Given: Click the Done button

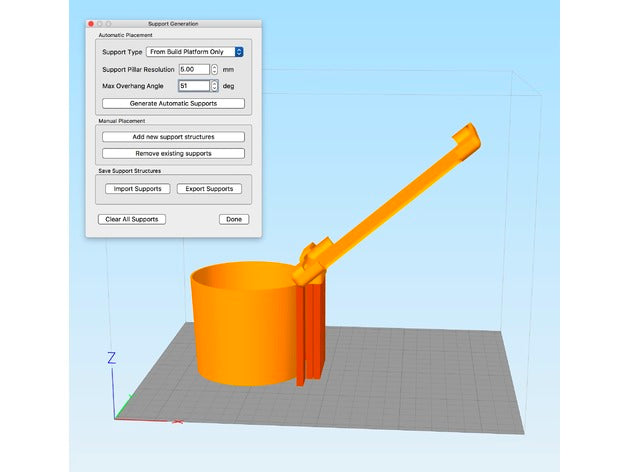Looking at the screenshot, I should click(234, 219).
